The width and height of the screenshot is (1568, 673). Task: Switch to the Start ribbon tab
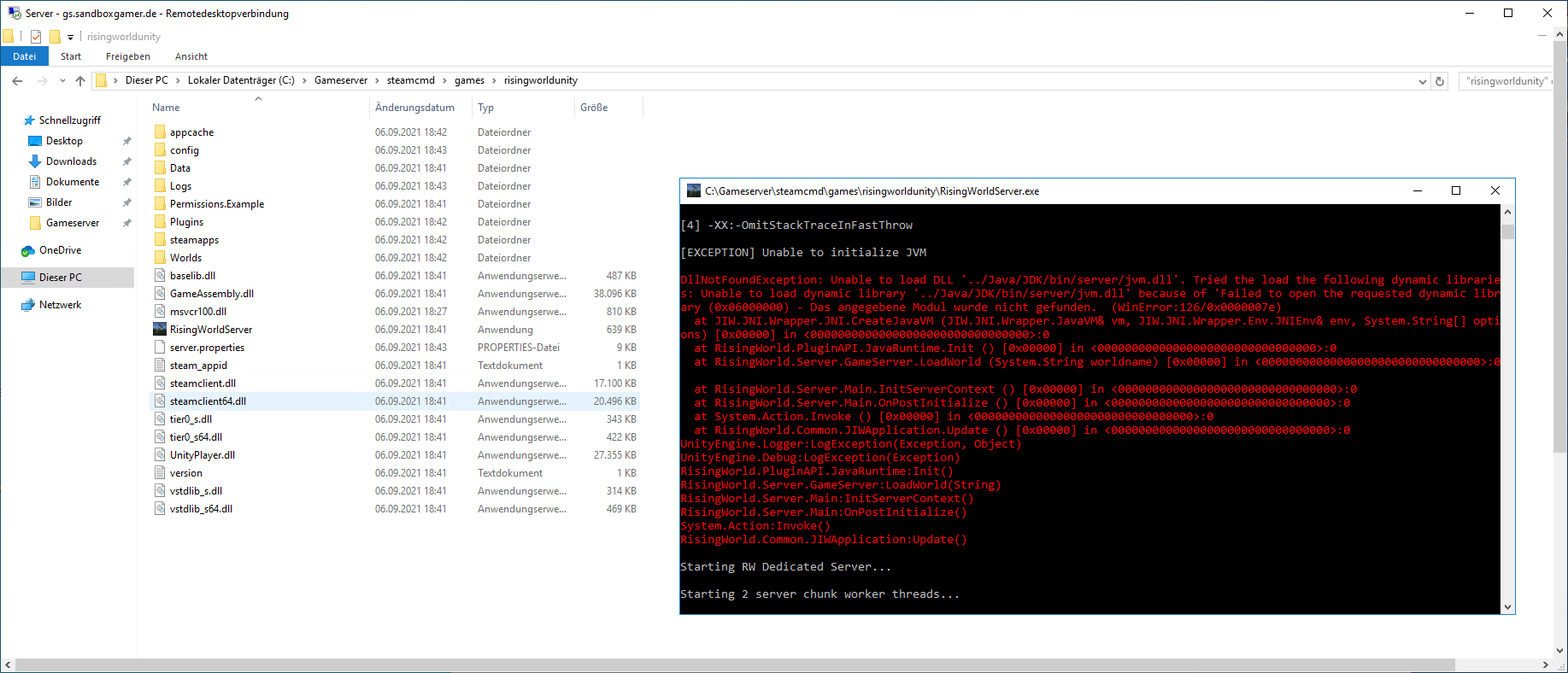(71, 56)
